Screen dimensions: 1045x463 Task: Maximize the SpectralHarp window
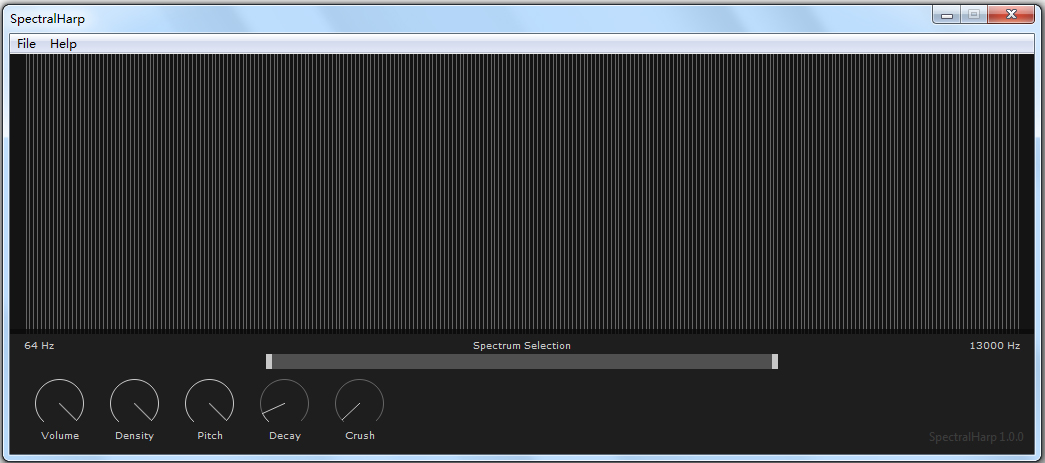[973, 15]
